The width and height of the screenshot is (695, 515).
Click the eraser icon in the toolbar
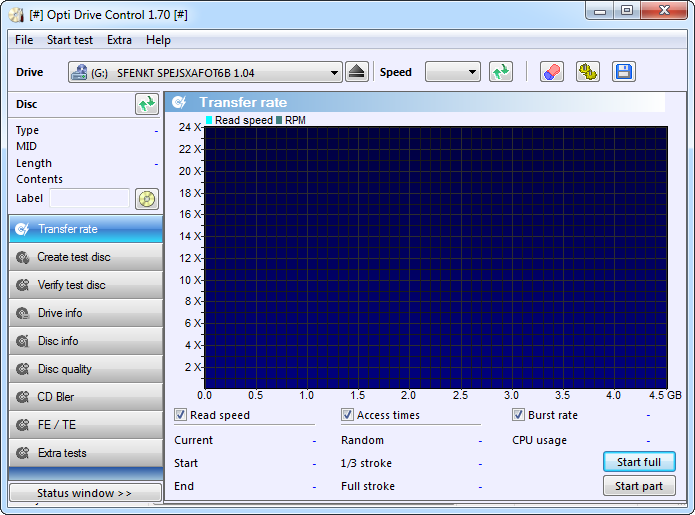click(552, 72)
